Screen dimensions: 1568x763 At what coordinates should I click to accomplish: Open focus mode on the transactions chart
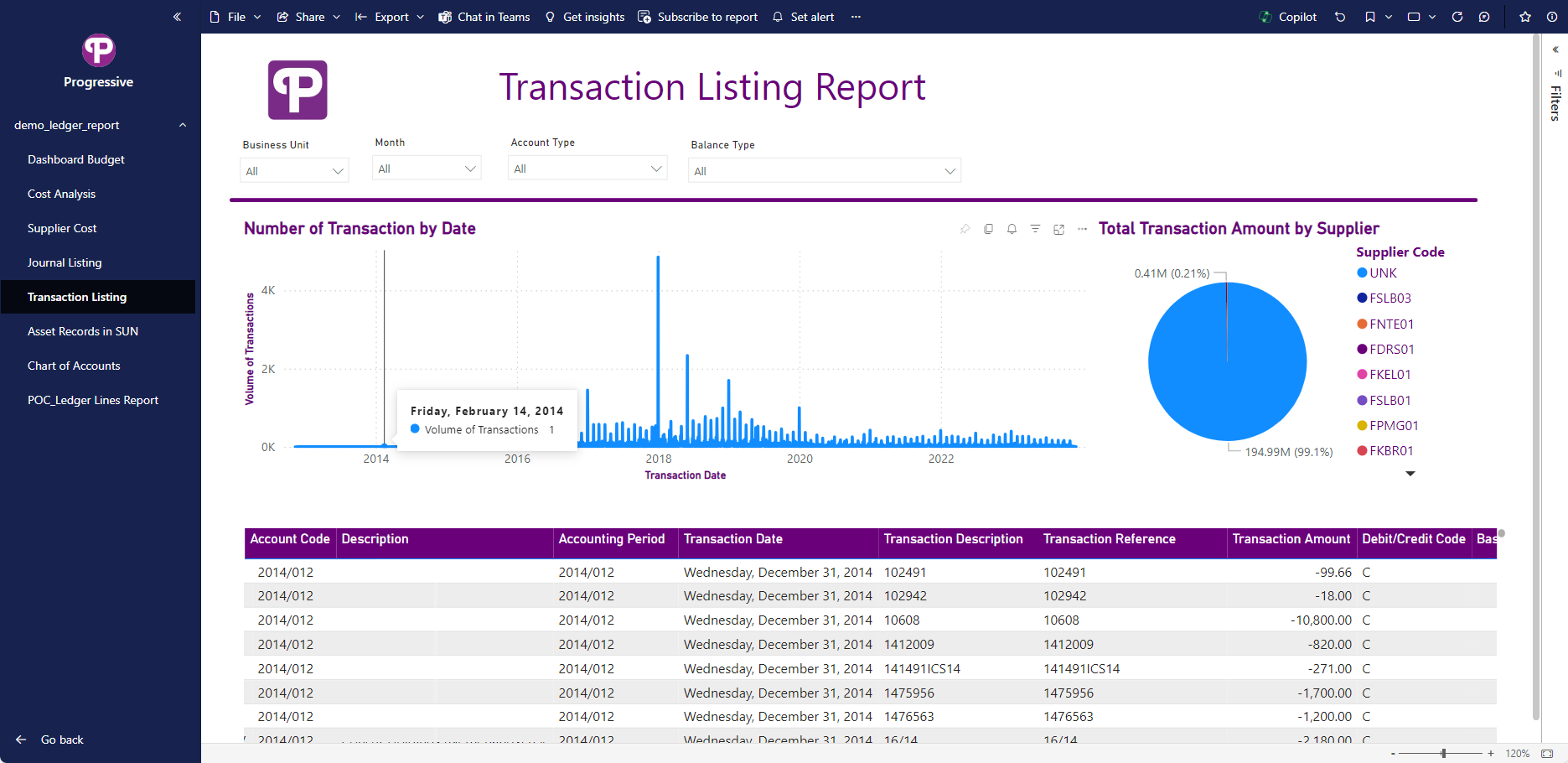pos(1058,228)
